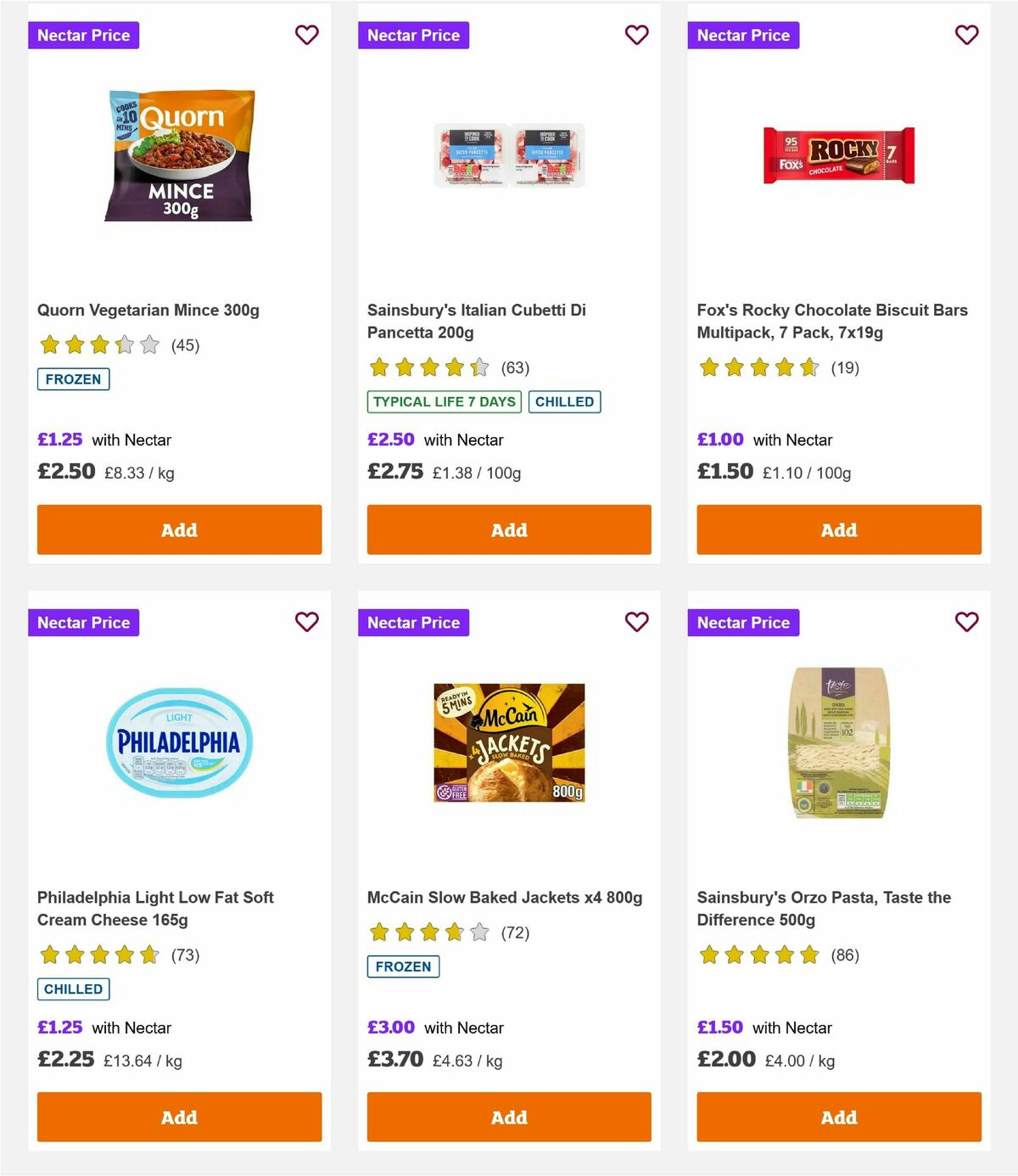Click the heart icon on Sainsbury's Orzo Pasta
1018x1176 pixels.
[966, 622]
